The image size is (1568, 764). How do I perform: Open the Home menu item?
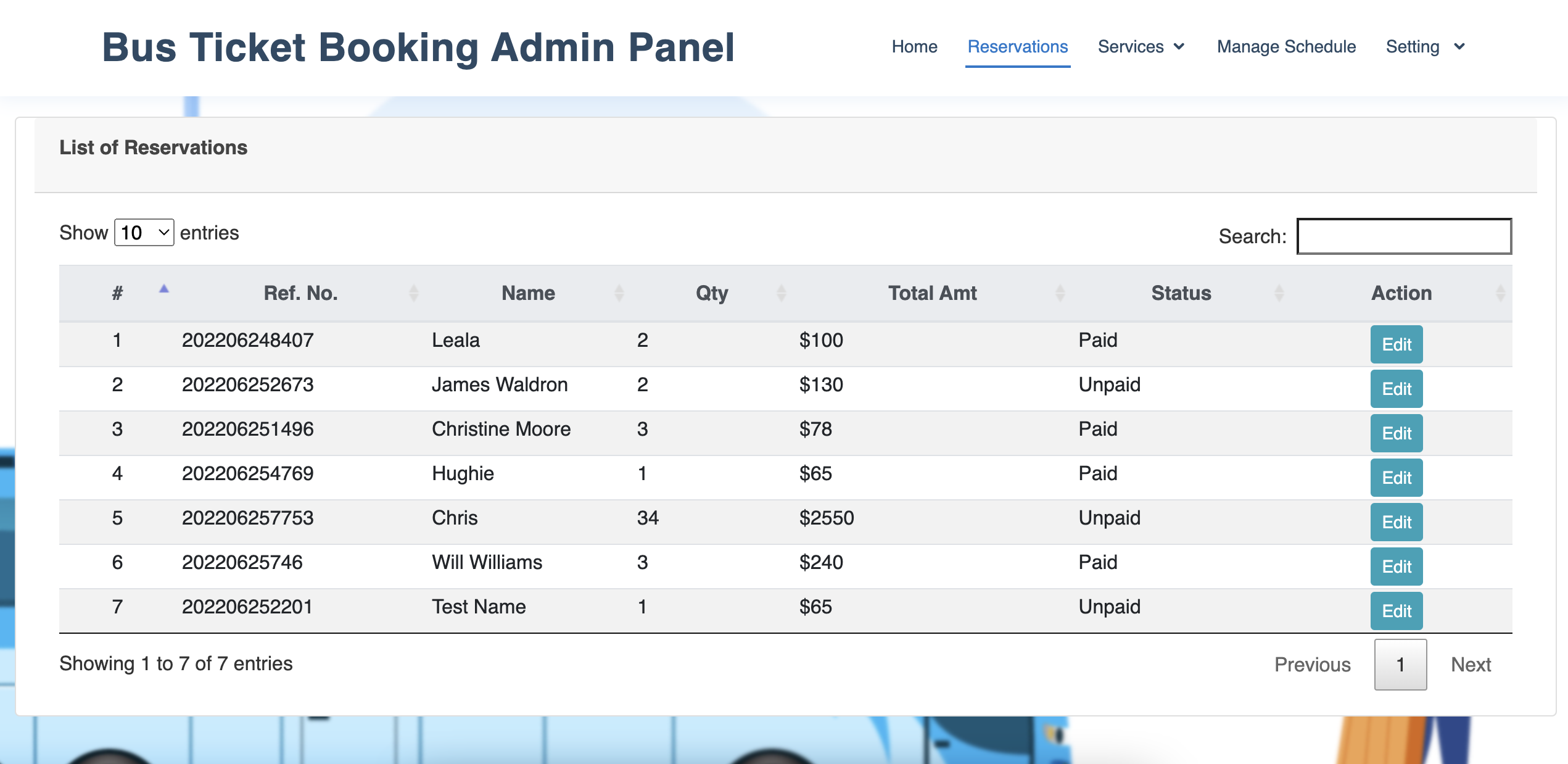(914, 47)
